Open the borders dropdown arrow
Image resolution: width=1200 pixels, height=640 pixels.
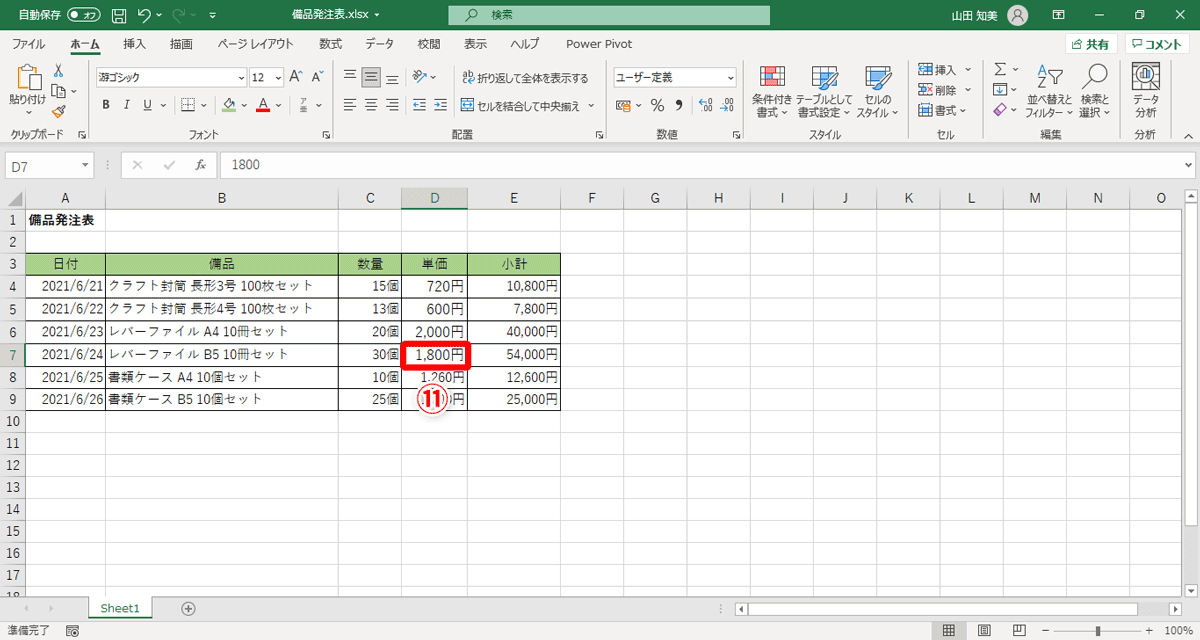tap(203, 104)
